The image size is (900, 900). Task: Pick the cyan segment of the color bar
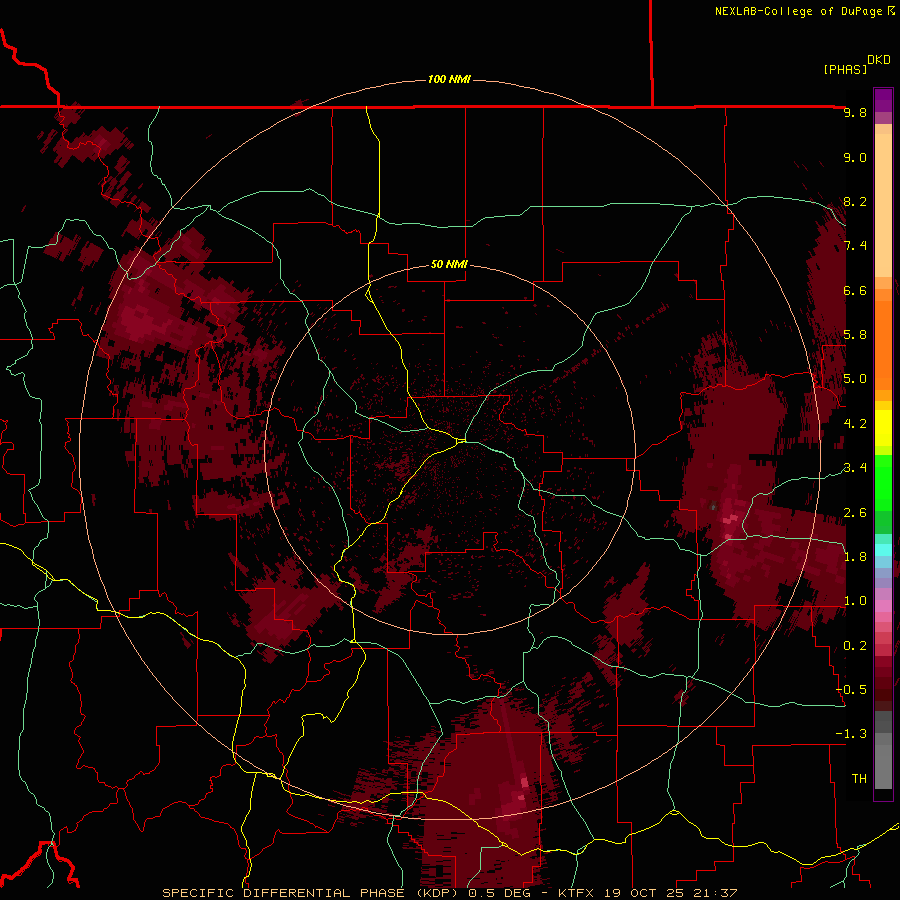pyautogui.click(x=883, y=550)
